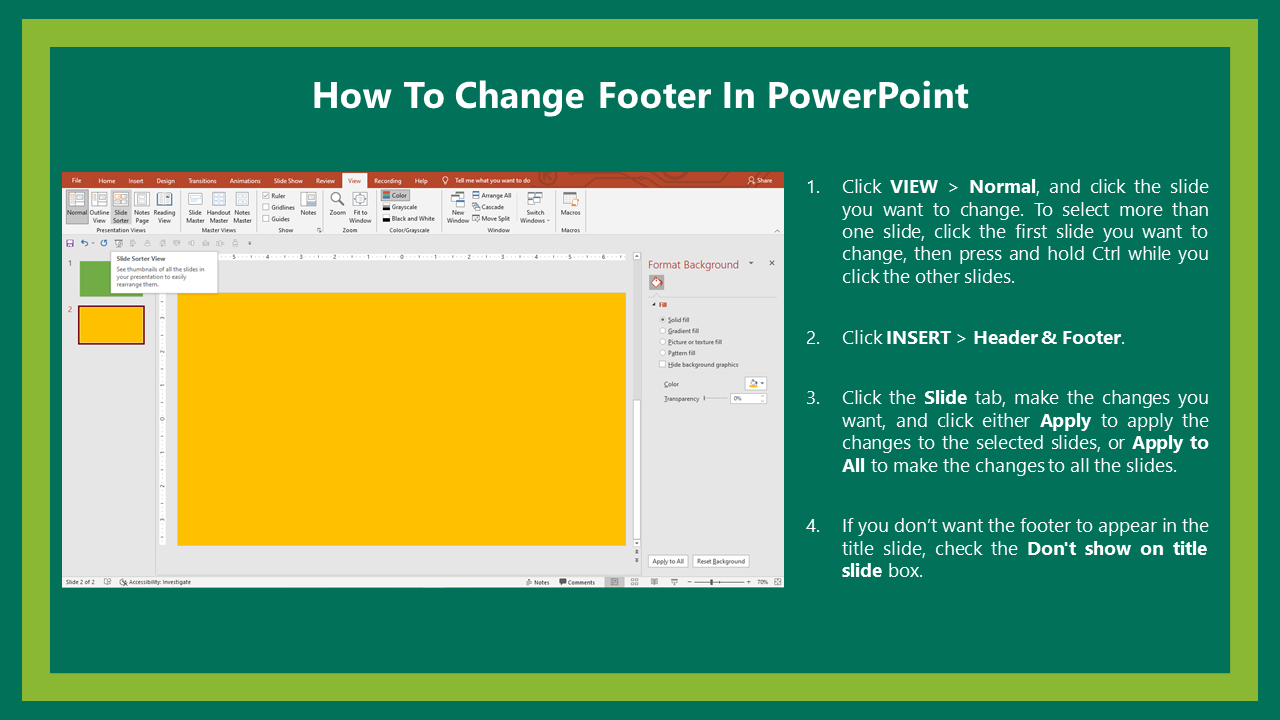Screen dimensions: 1280x720
Task: Toggle Notes in the status bar
Action: pyautogui.click(x=538, y=582)
